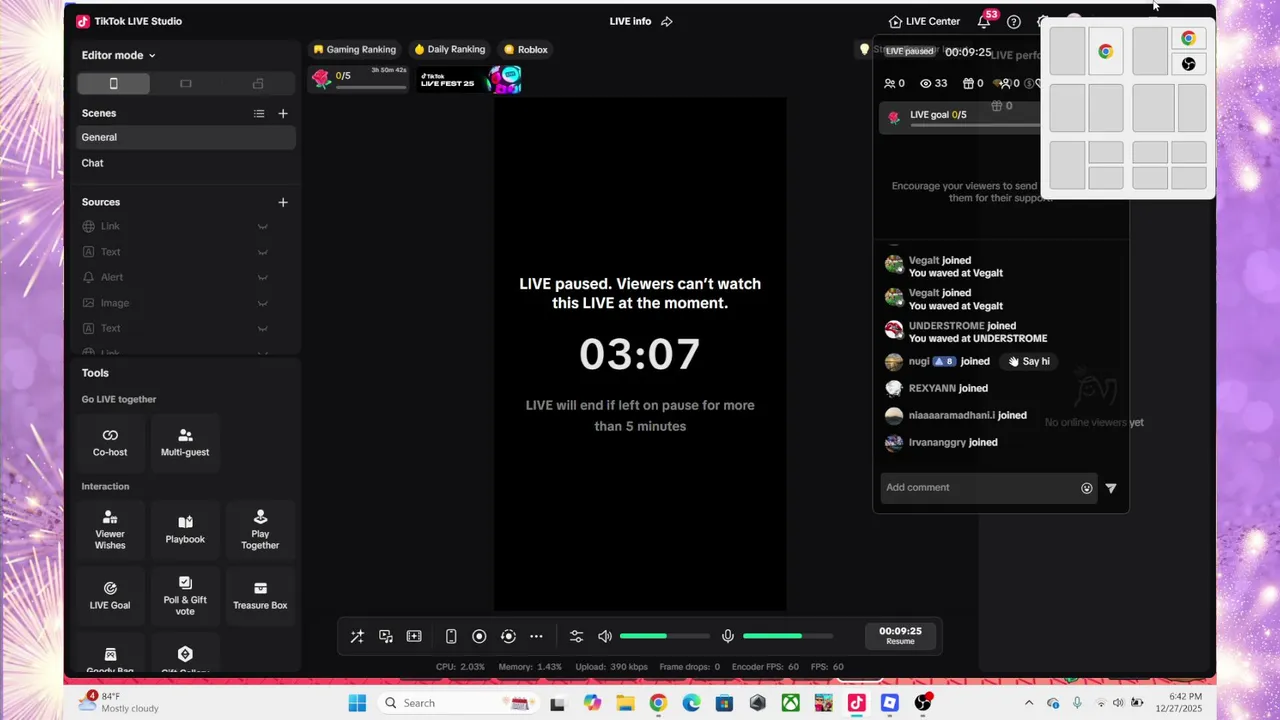Select portrait phone layout mode
Viewport: 1280px width, 720px height.
point(113,83)
